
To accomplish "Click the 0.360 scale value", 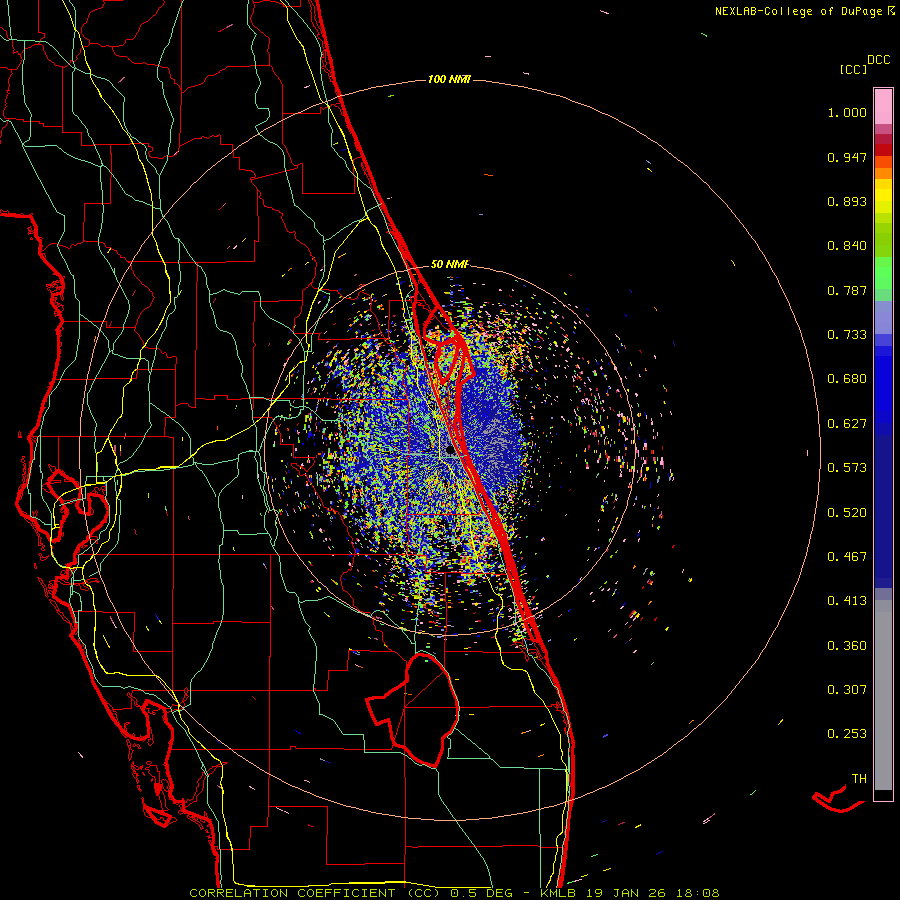I will [x=847, y=646].
